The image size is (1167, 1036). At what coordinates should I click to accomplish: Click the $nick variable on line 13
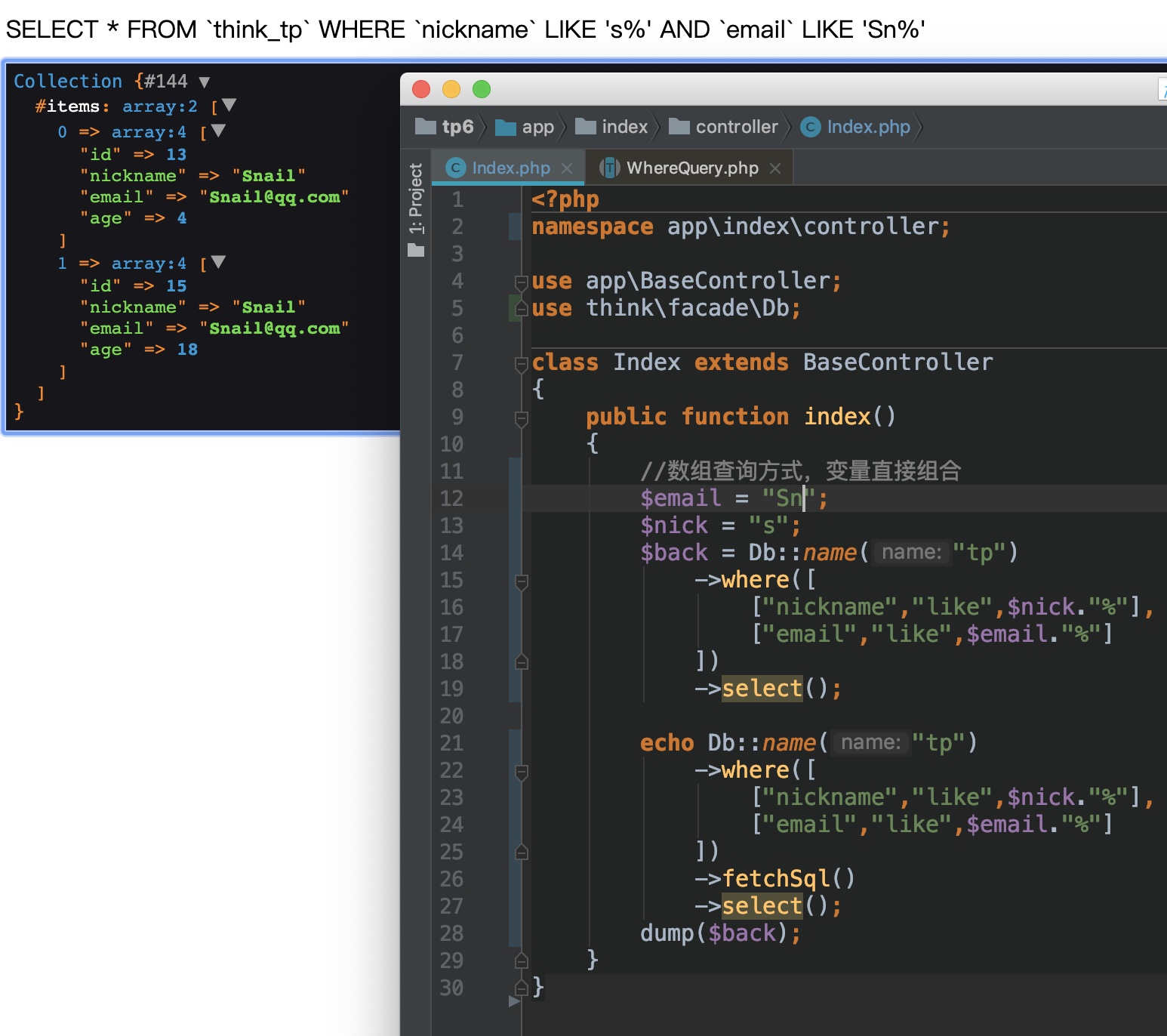[x=674, y=526]
